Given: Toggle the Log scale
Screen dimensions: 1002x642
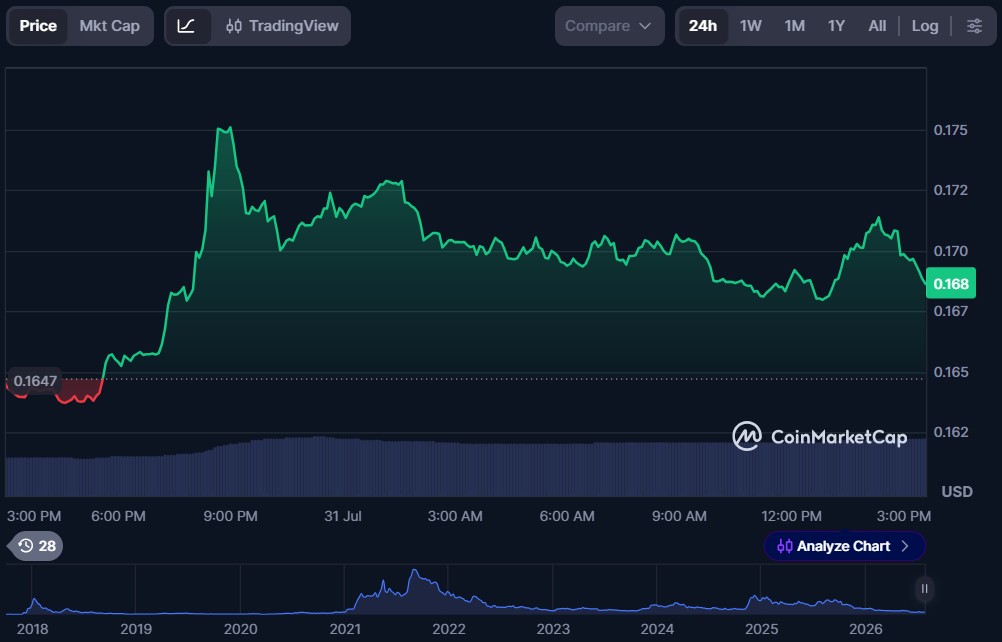Looking at the screenshot, I should click(x=925, y=26).
